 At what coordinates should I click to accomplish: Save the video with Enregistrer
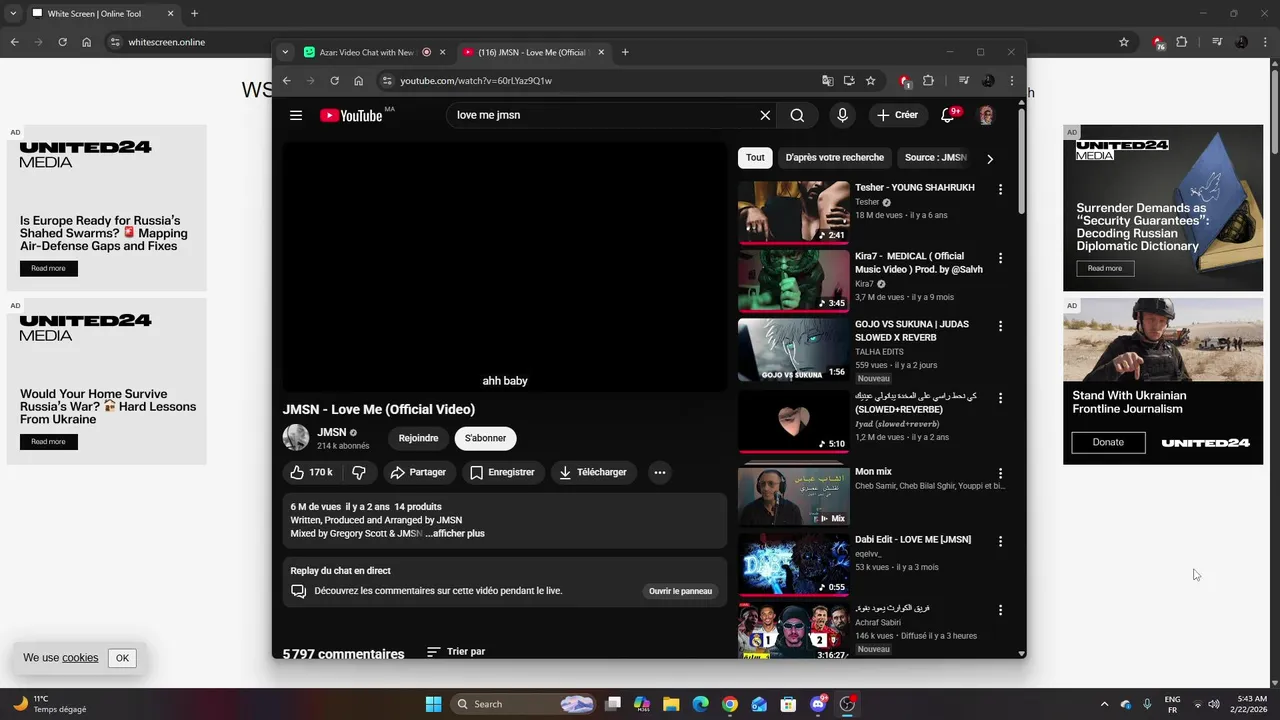tap(502, 472)
